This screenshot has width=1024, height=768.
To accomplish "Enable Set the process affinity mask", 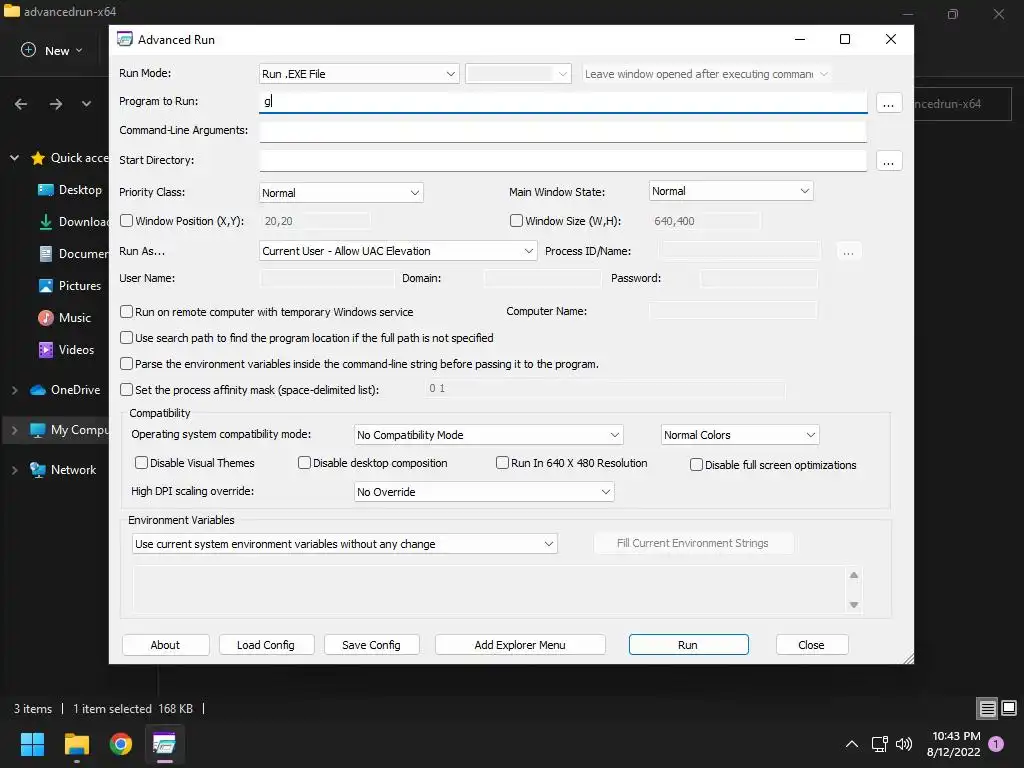I will pos(127,389).
